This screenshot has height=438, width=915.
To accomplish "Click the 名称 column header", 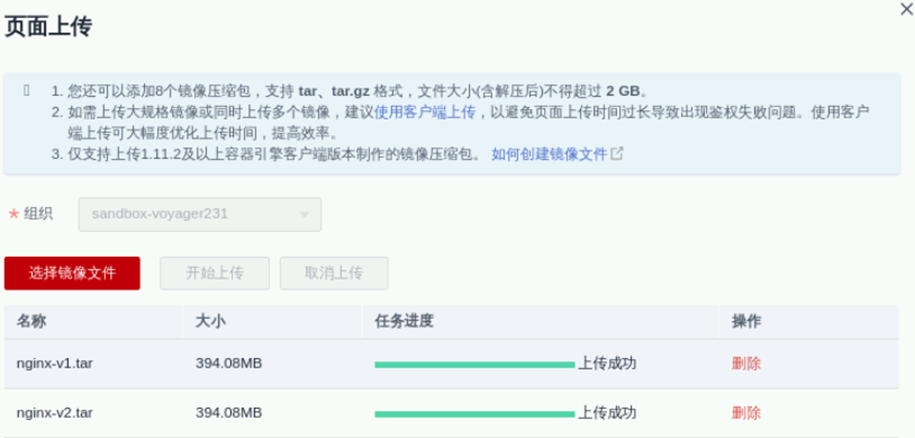I will [x=32, y=321].
